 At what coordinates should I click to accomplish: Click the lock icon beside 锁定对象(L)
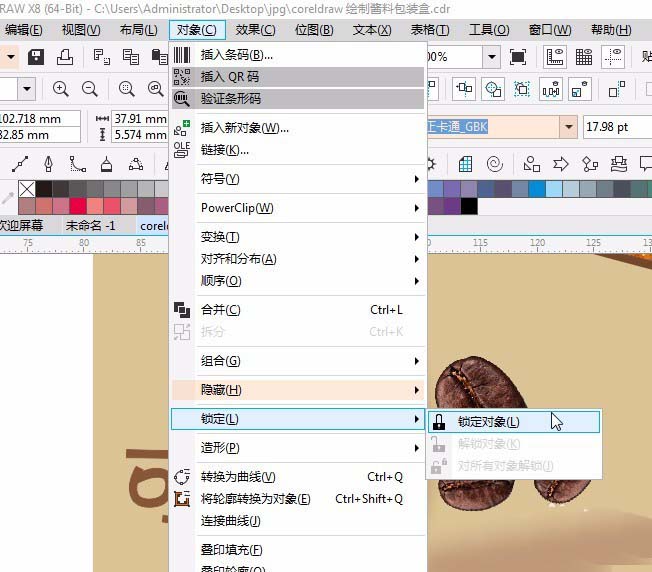point(439,422)
